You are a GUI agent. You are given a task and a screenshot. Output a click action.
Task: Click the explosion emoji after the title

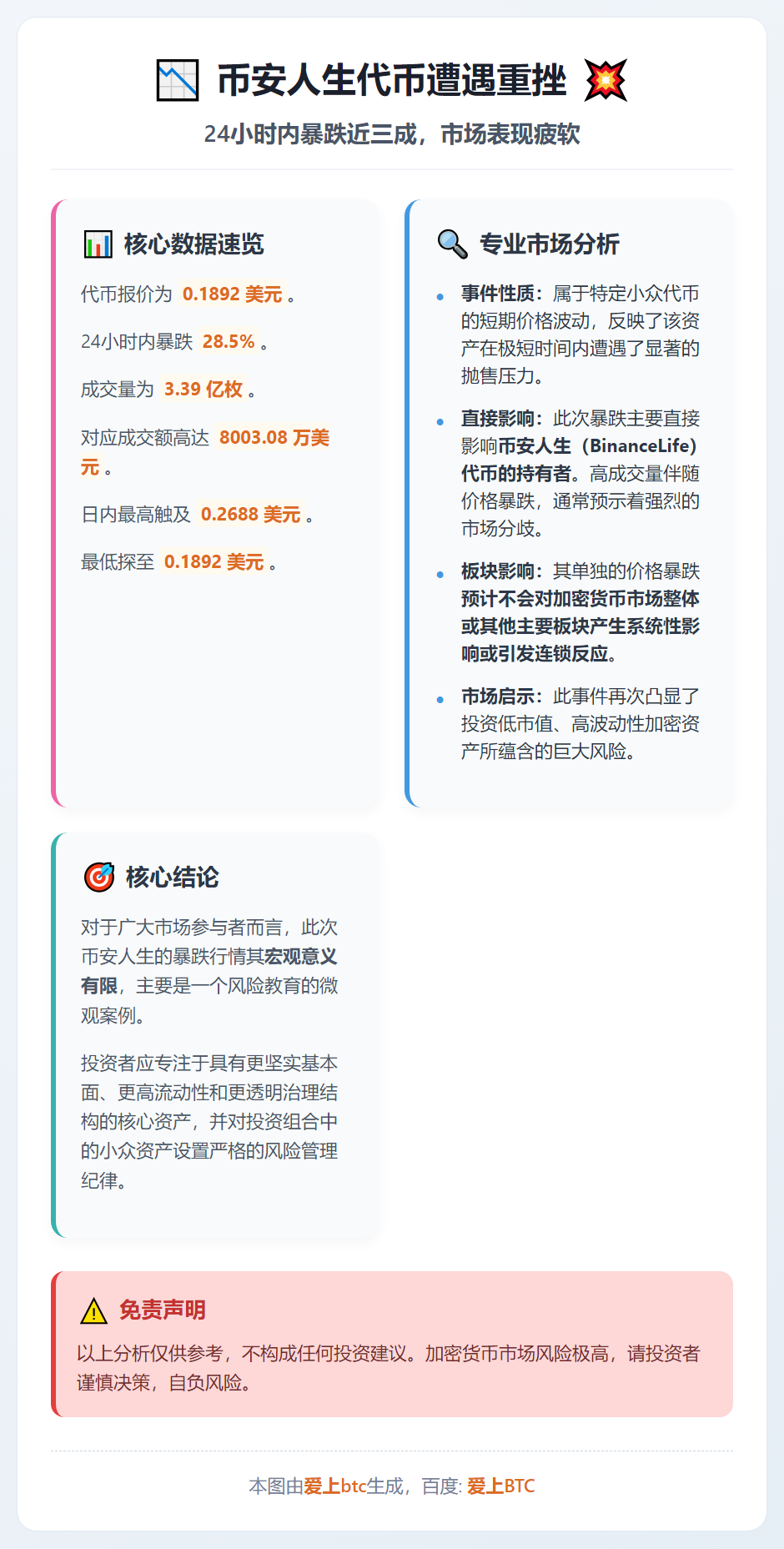point(606,81)
